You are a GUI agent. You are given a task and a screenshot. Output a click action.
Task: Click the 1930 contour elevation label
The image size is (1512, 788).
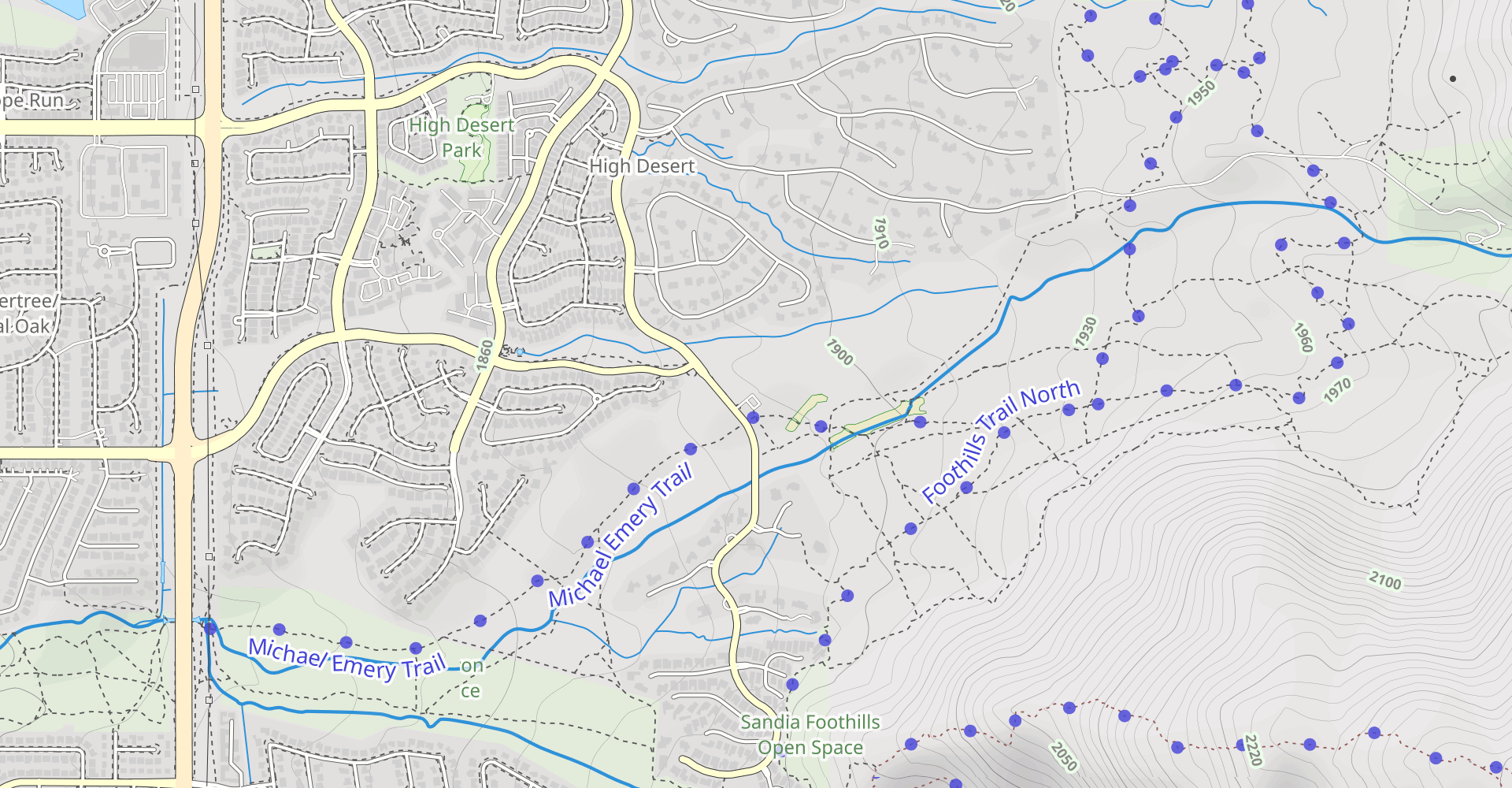[x=1086, y=333]
